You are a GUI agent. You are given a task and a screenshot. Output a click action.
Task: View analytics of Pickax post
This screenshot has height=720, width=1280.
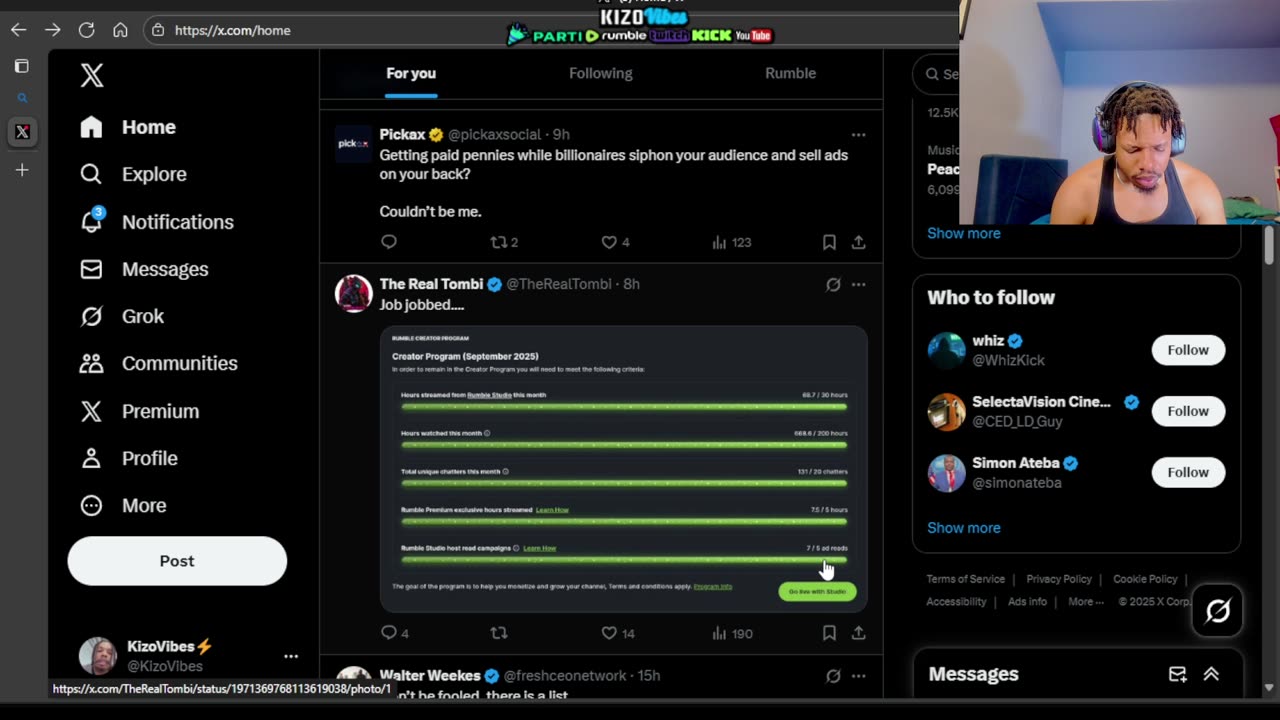pyautogui.click(x=731, y=242)
